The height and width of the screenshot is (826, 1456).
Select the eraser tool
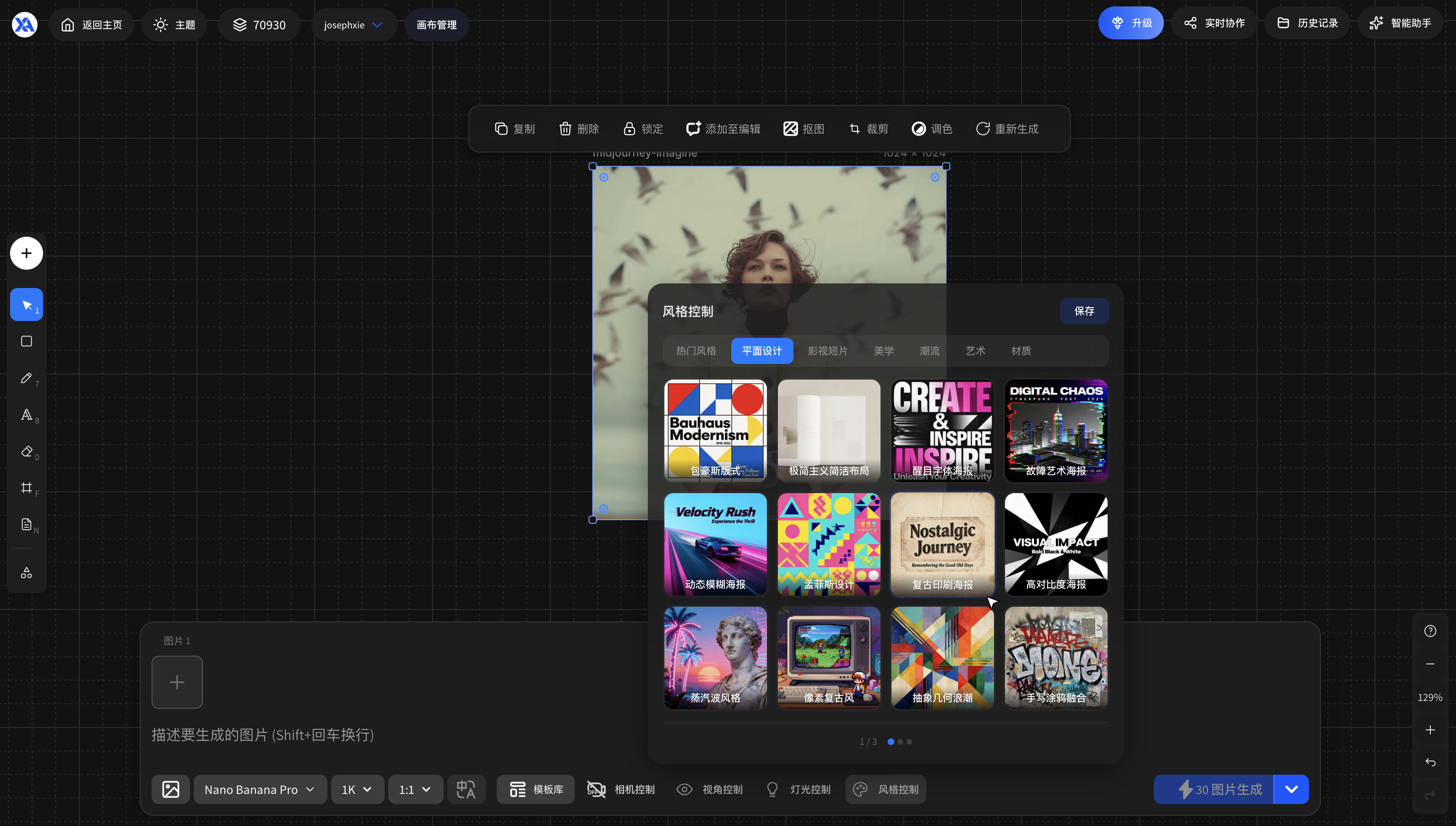[x=26, y=451]
